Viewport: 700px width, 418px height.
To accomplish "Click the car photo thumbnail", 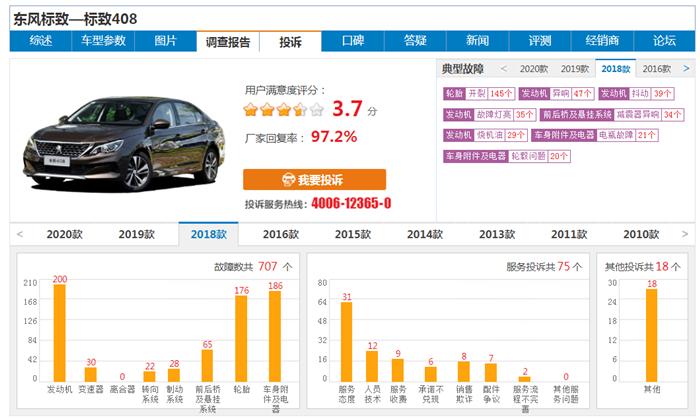I will pos(124,143).
